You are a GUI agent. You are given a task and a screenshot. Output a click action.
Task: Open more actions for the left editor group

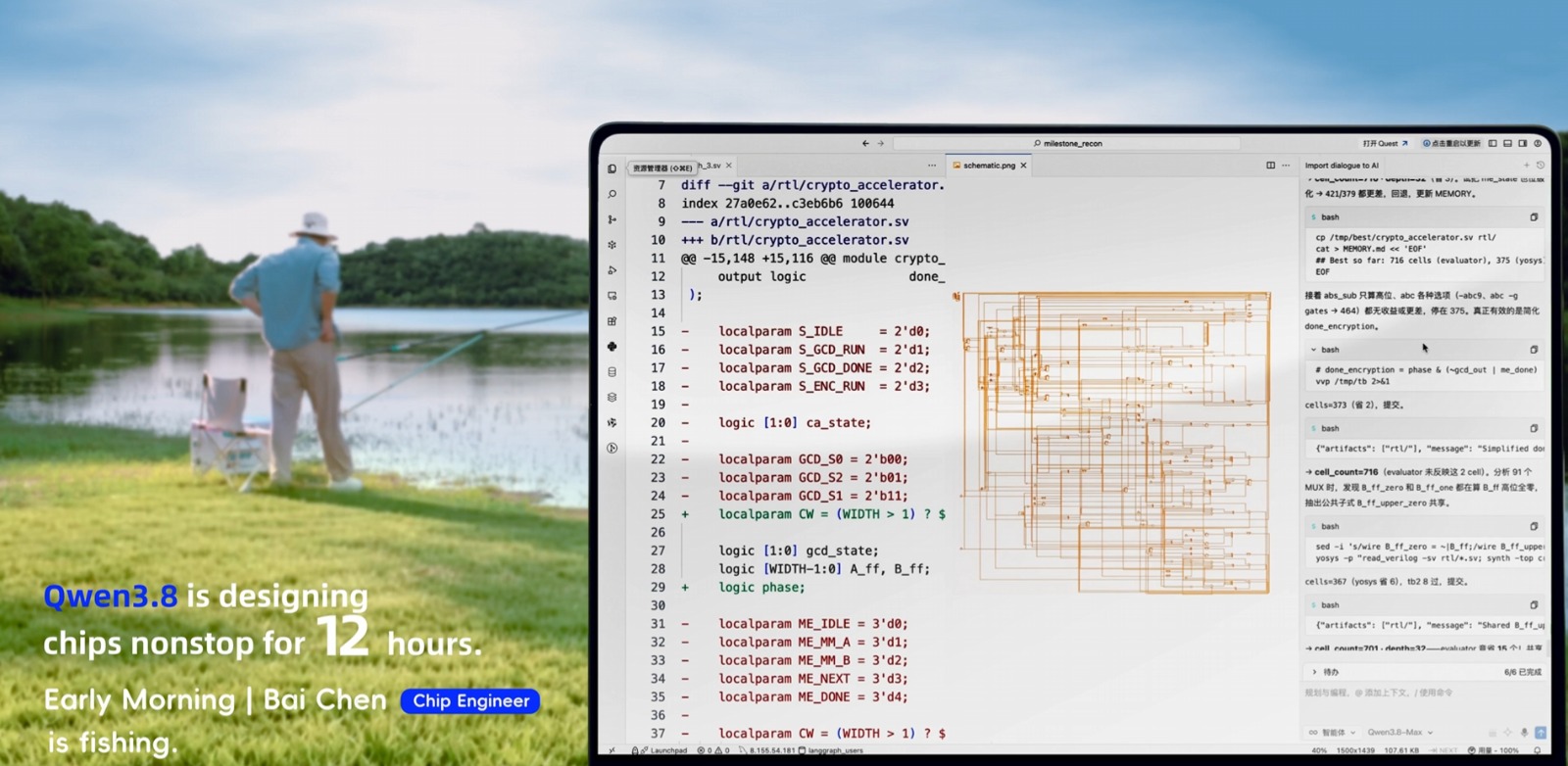pyautogui.click(x=932, y=166)
